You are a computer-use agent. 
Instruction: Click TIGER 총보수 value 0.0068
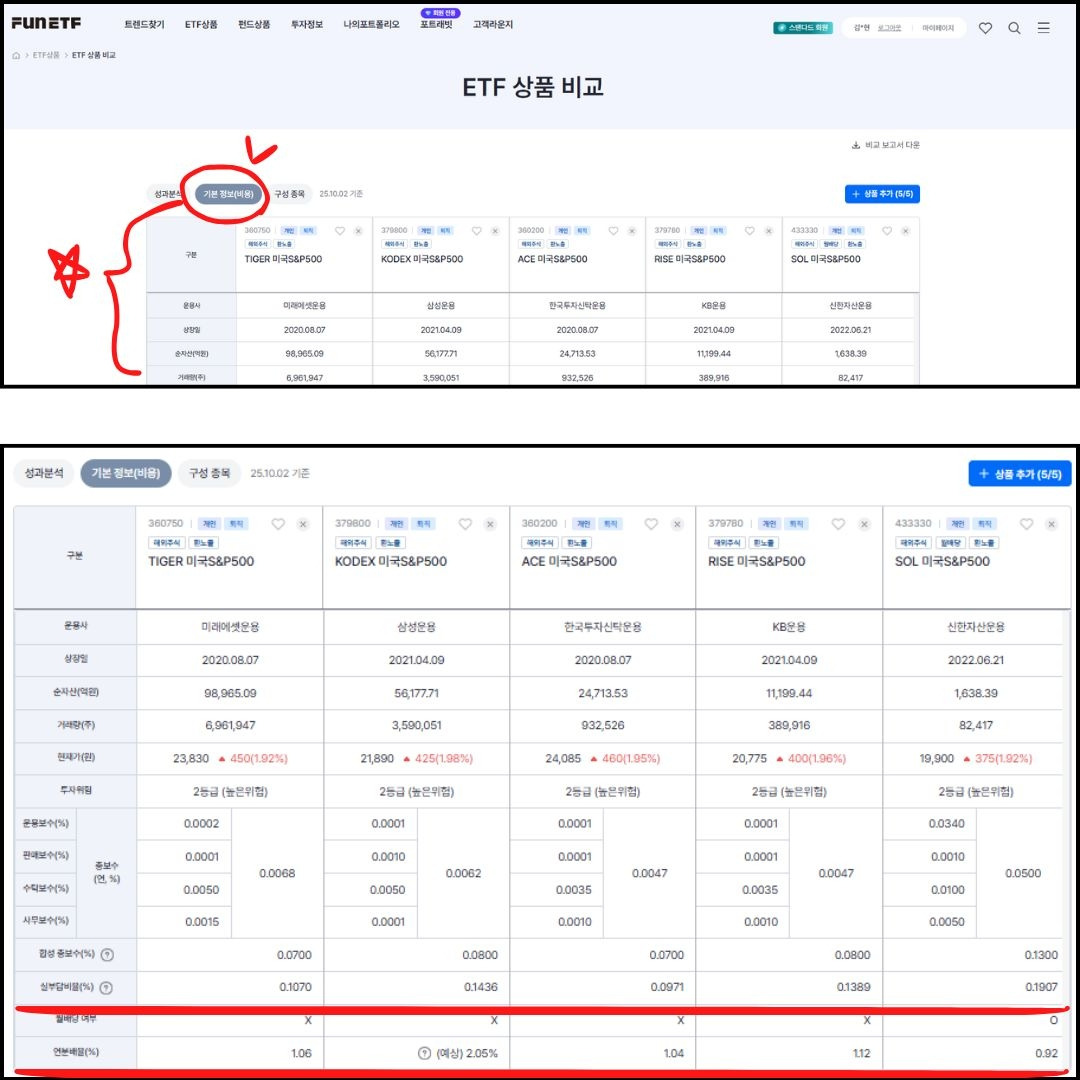click(277, 873)
